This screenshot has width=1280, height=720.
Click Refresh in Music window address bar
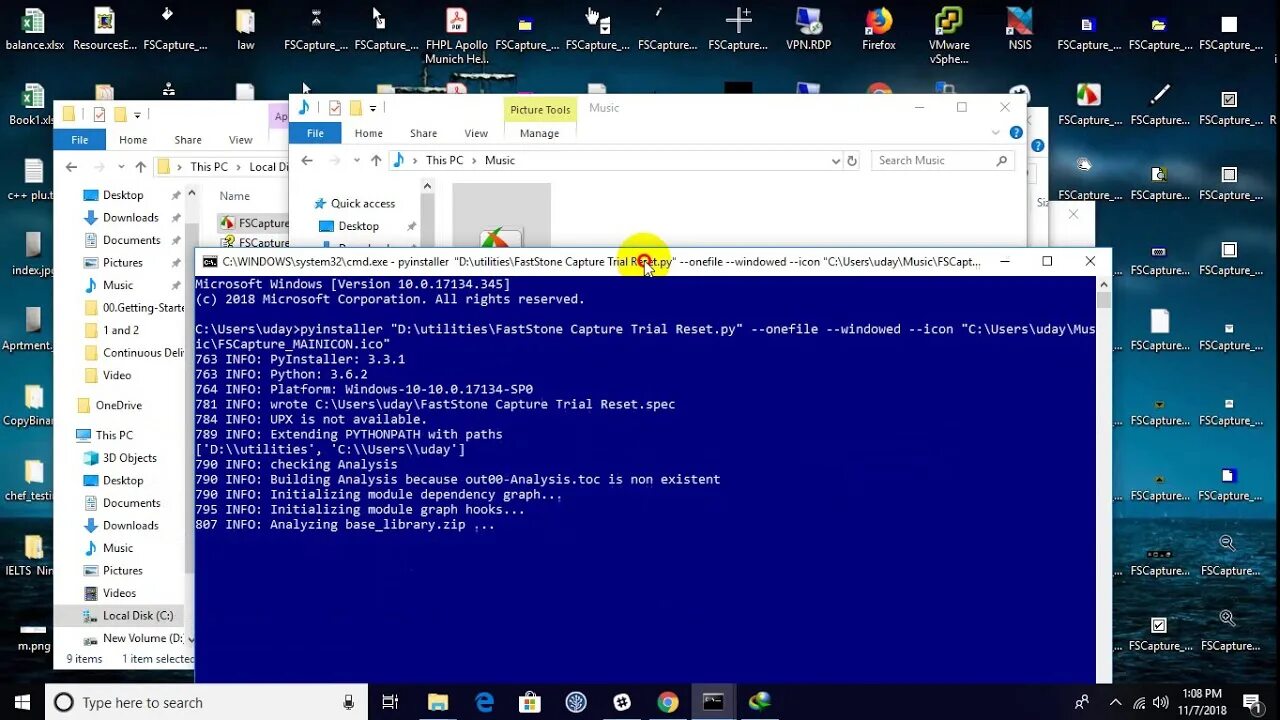point(852,160)
